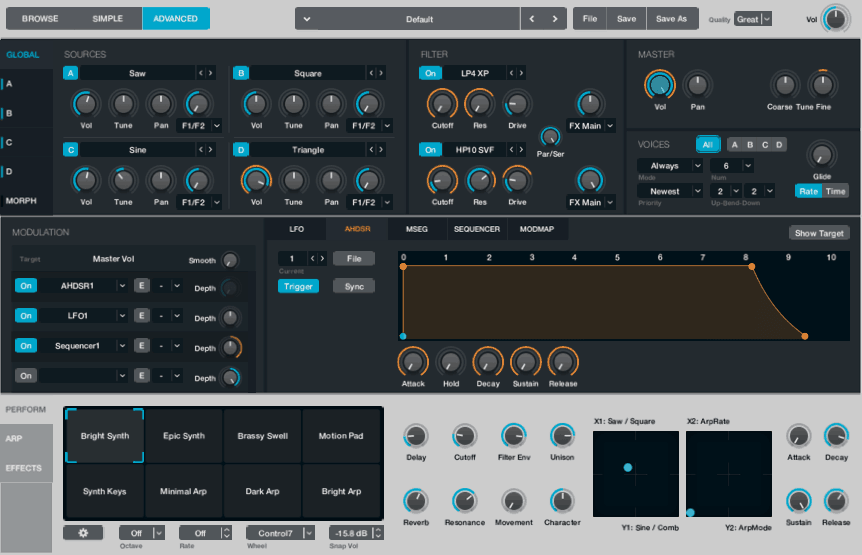Click the Save button
862x555 pixels.
pyautogui.click(x=626, y=19)
